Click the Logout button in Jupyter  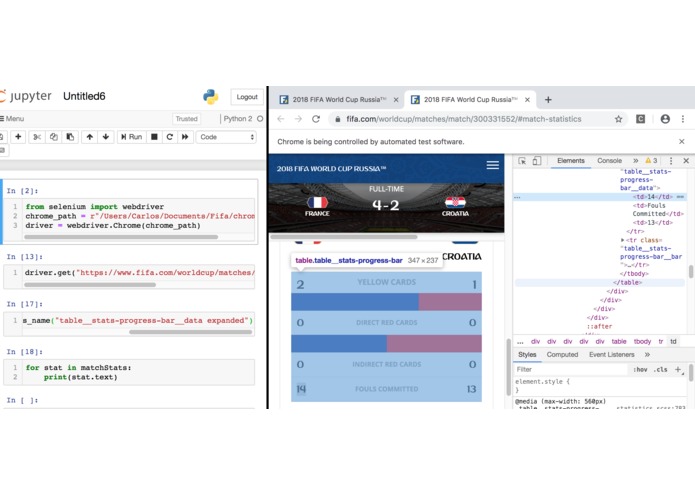pyautogui.click(x=247, y=97)
